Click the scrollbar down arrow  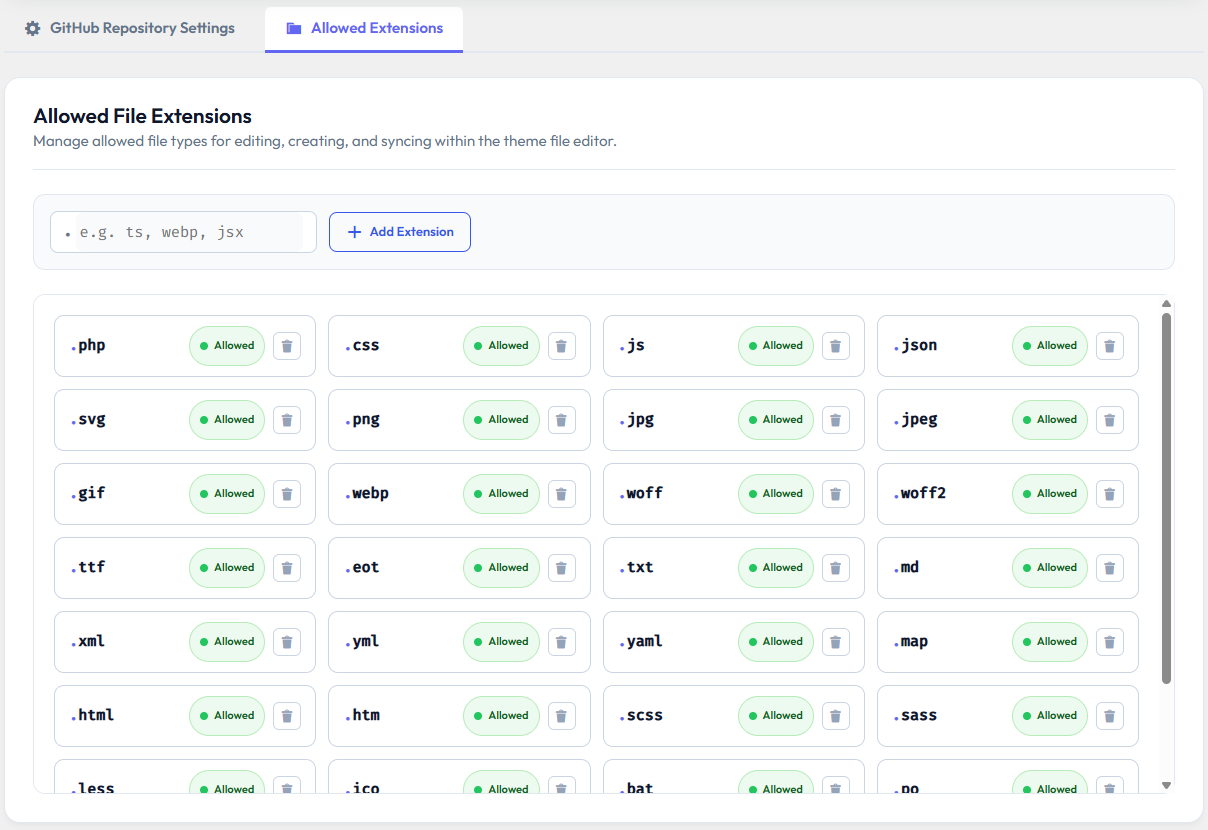(1166, 786)
